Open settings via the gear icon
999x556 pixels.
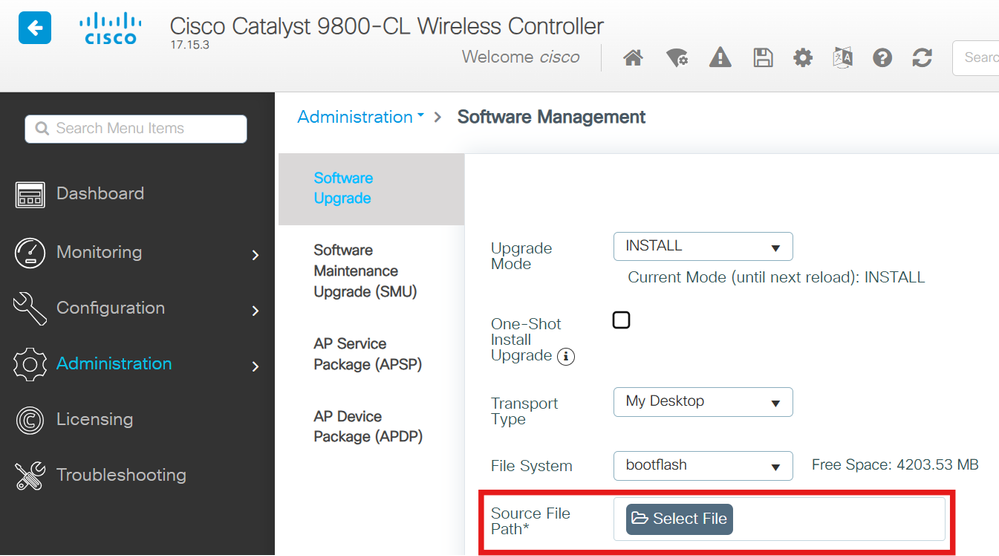pyautogui.click(x=803, y=58)
